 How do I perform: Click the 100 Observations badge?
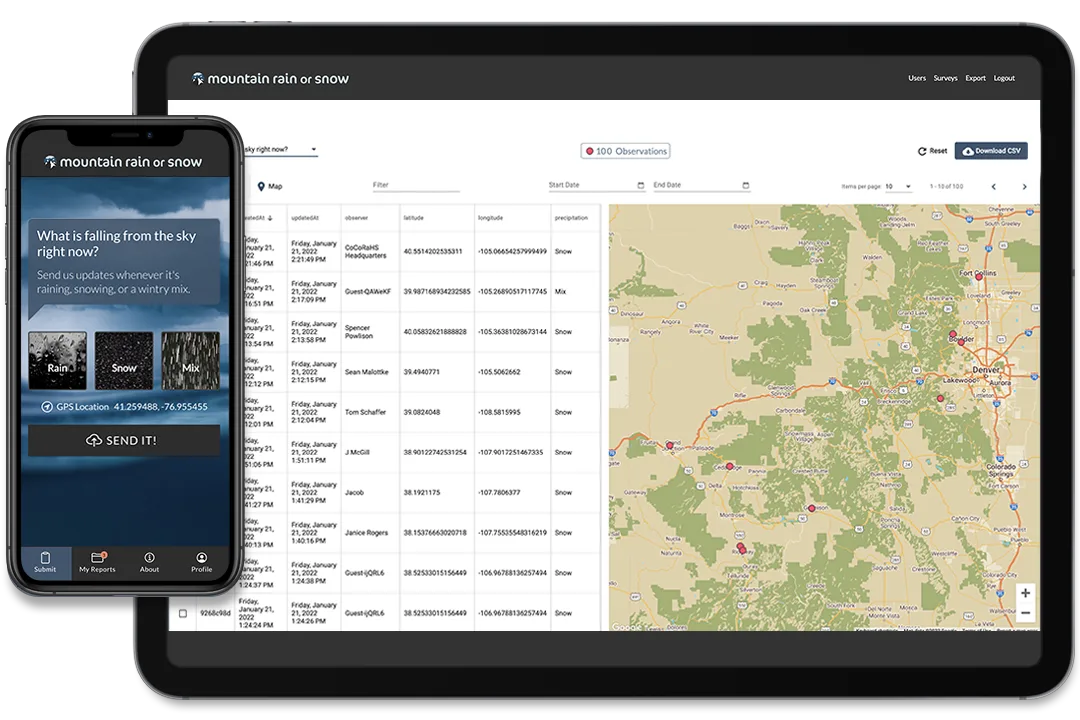625,151
